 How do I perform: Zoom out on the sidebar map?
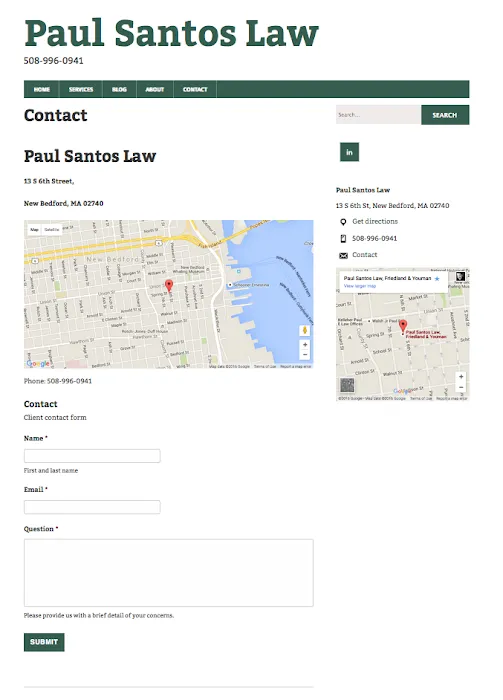(x=461, y=387)
